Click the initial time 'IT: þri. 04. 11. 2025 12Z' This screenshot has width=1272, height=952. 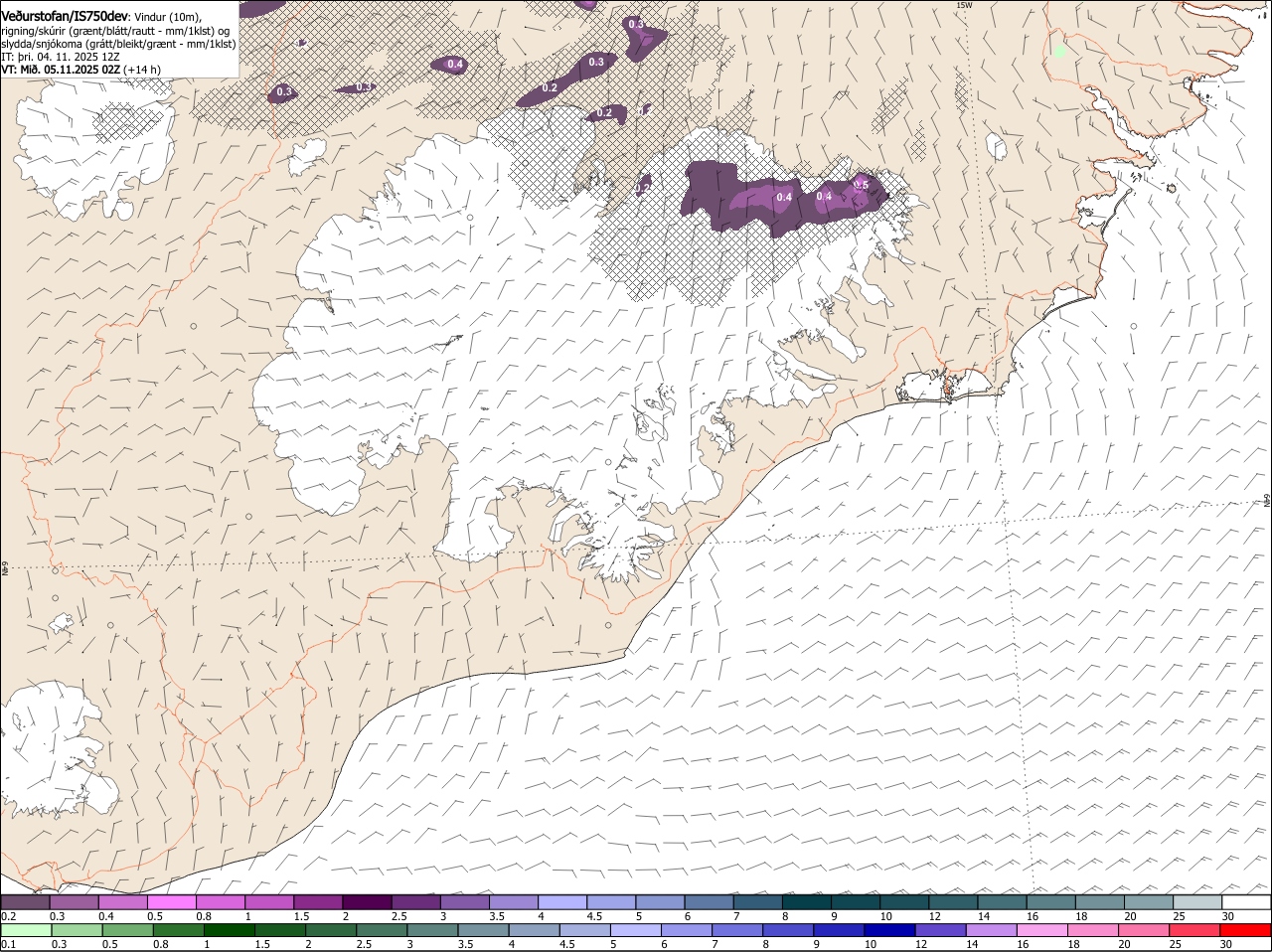pyautogui.click(x=60, y=57)
